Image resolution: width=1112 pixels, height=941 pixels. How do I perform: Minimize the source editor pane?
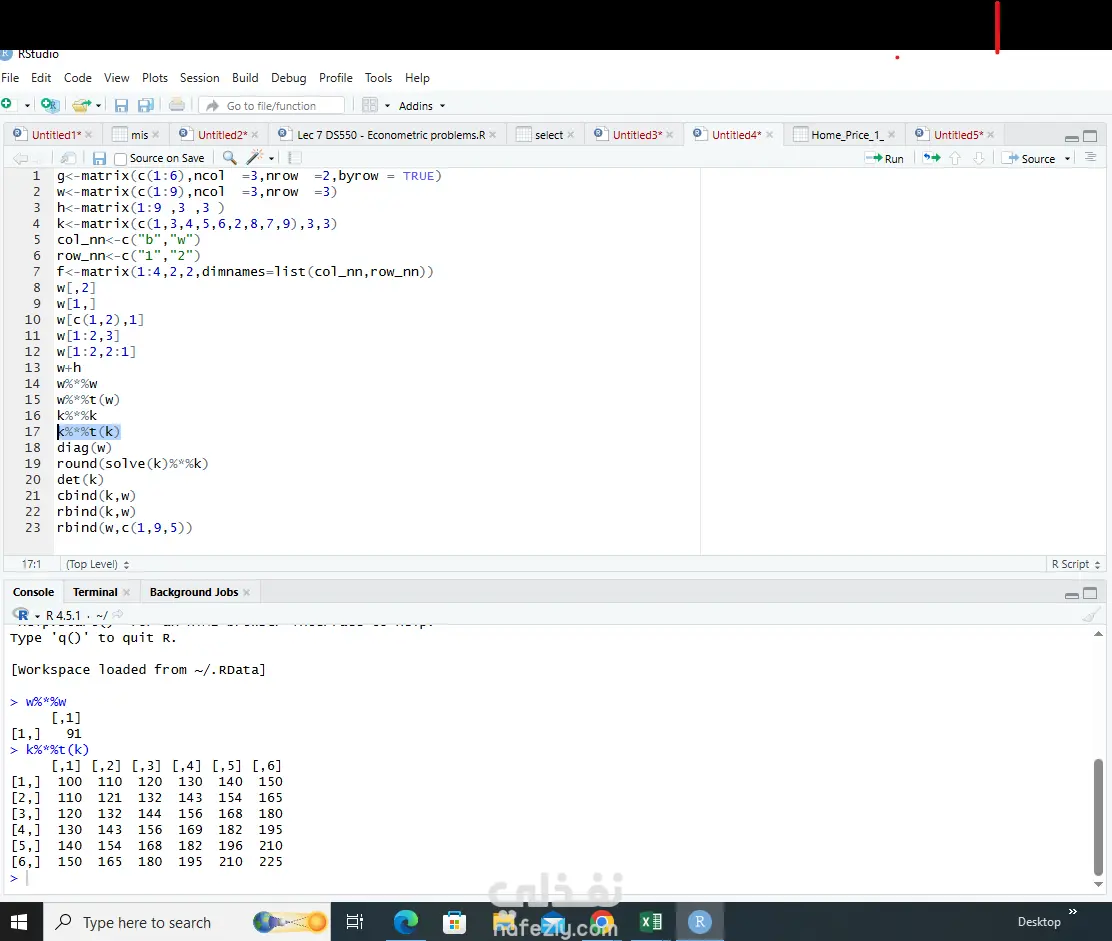(x=1072, y=137)
